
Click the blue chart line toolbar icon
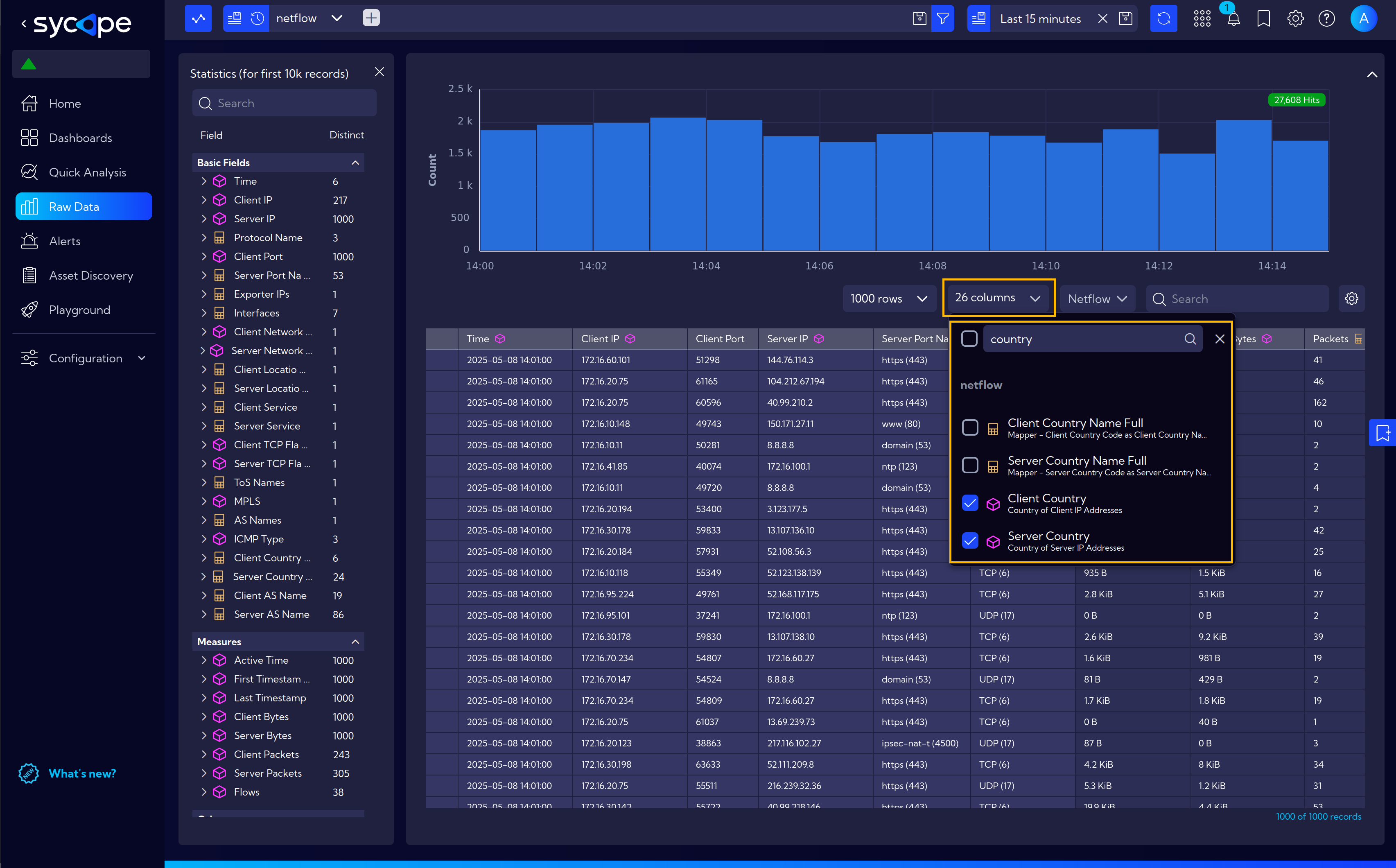tap(199, 18)
